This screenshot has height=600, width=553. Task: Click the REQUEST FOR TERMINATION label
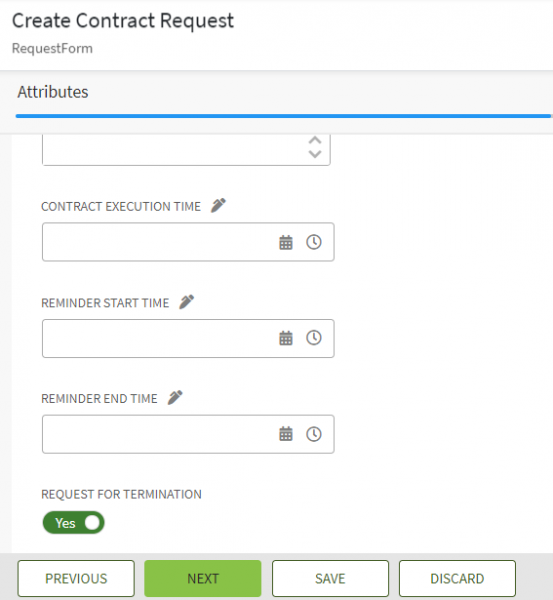coord(121,494)
